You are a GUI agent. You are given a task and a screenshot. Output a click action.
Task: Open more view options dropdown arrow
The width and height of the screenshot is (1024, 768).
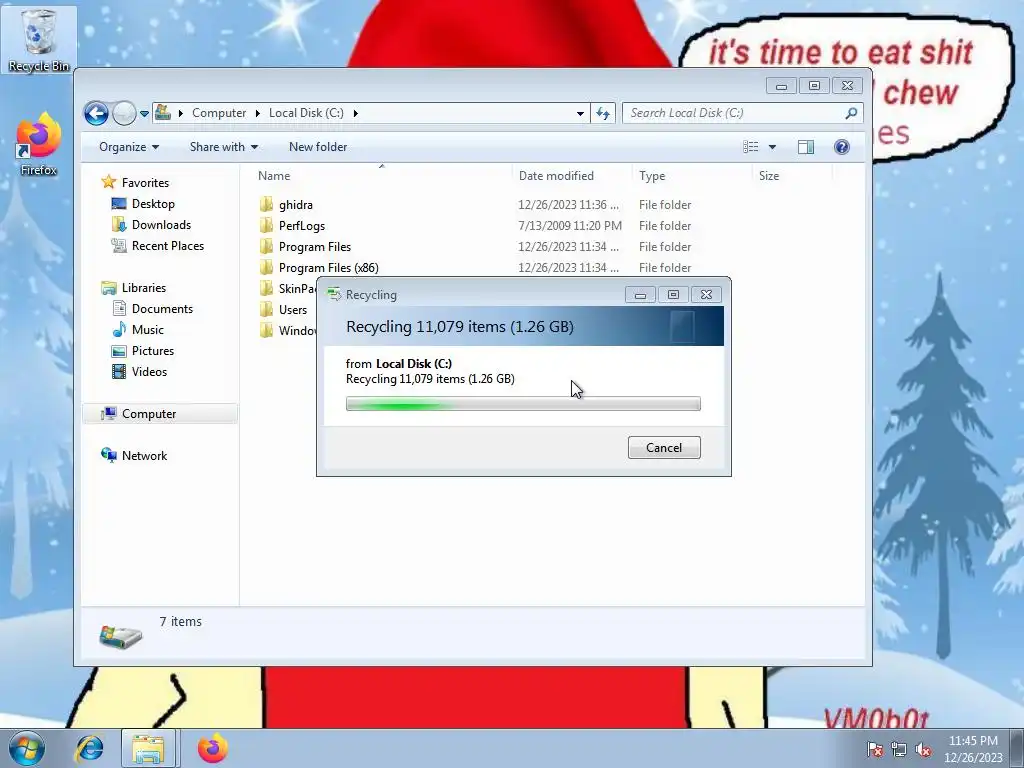pos(772,147)
